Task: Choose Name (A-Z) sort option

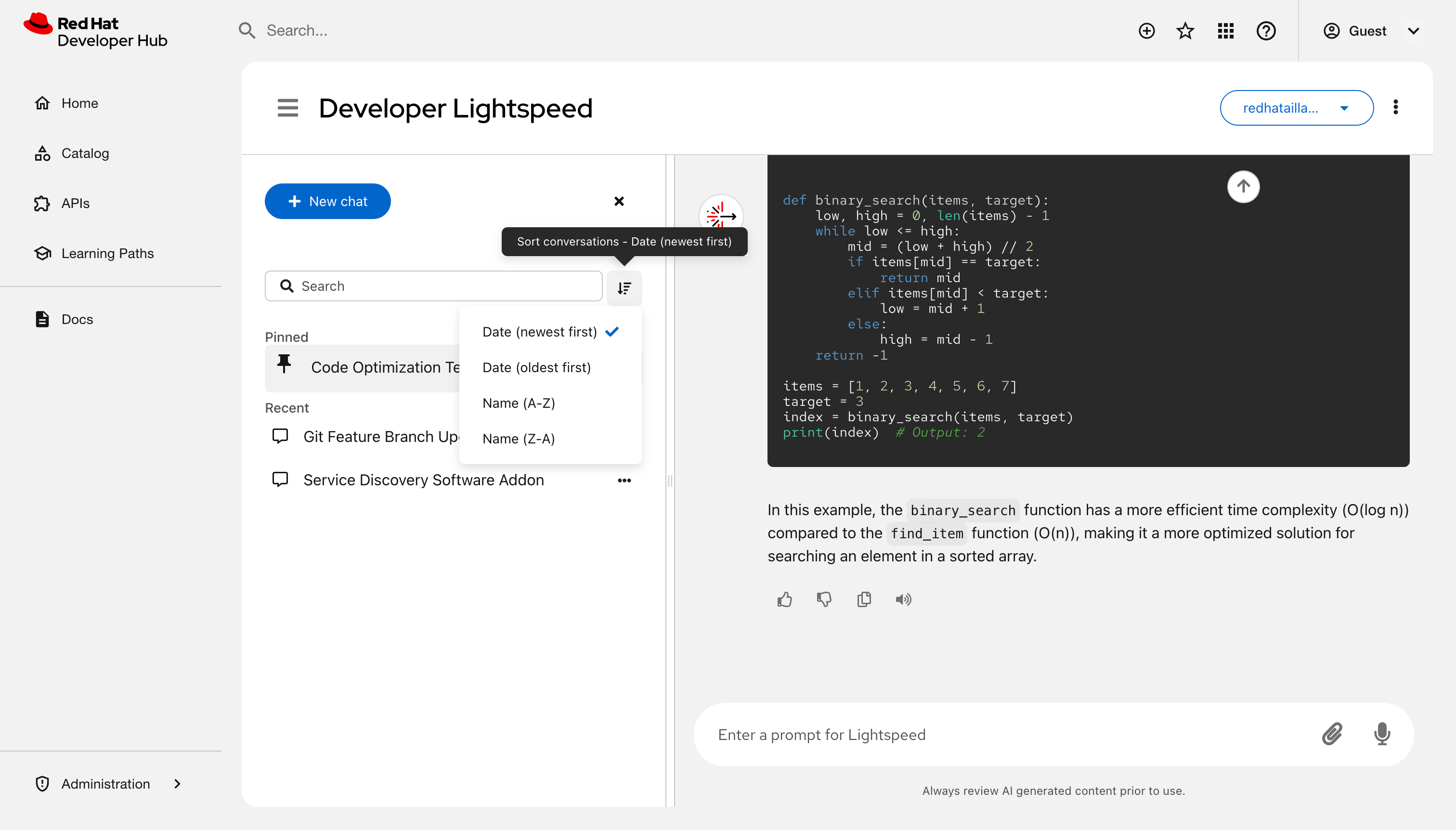Action: pyautogui.click(x=518, y=403)
